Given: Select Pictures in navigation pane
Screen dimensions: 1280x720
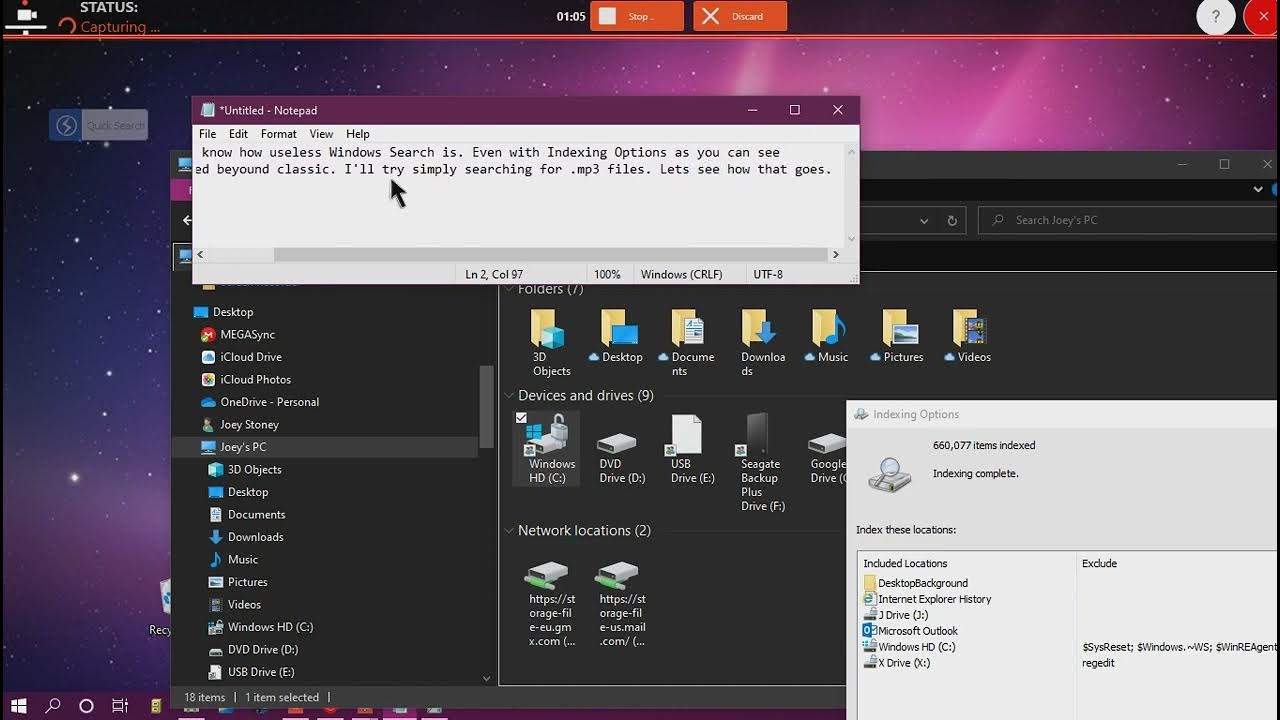Looking at the screenshot, I should tap(238, 582).
